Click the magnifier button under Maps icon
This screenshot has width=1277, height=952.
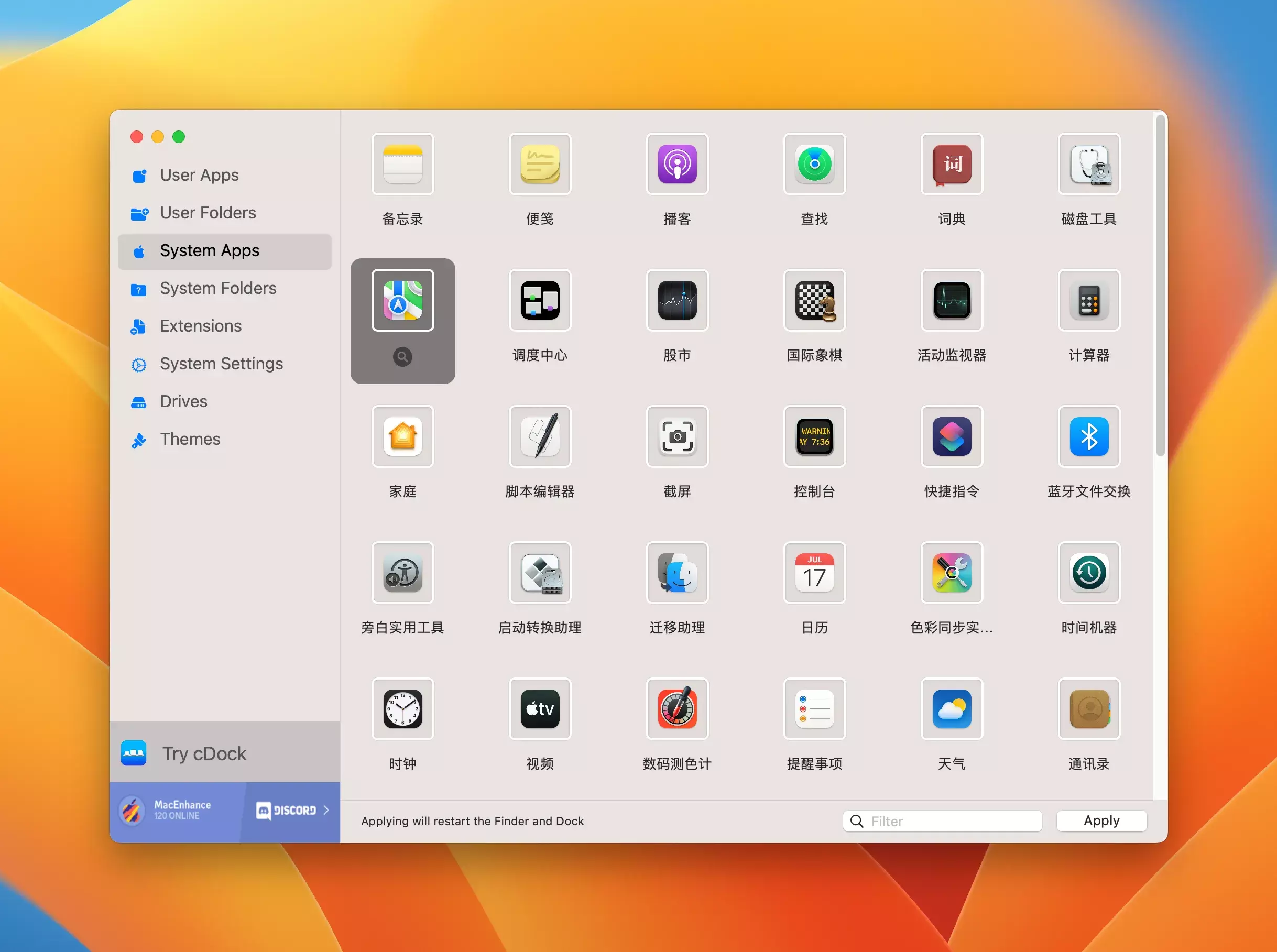click(402, 357)
